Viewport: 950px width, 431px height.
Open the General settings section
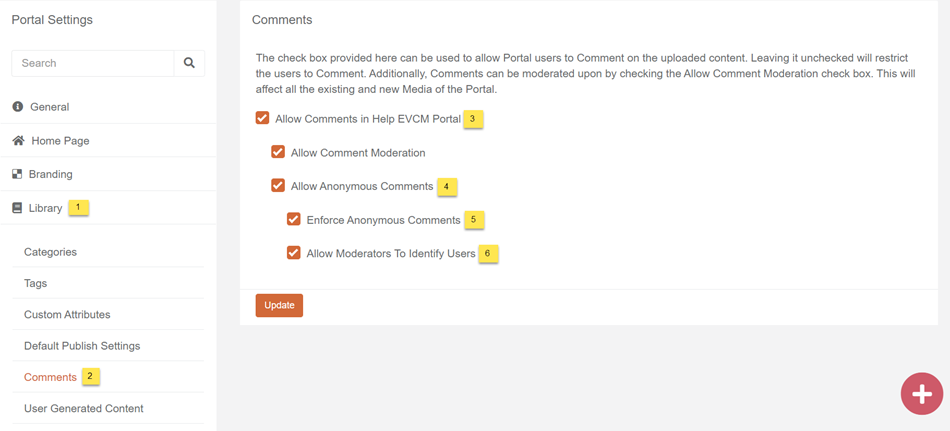click(x=50, y=107)
